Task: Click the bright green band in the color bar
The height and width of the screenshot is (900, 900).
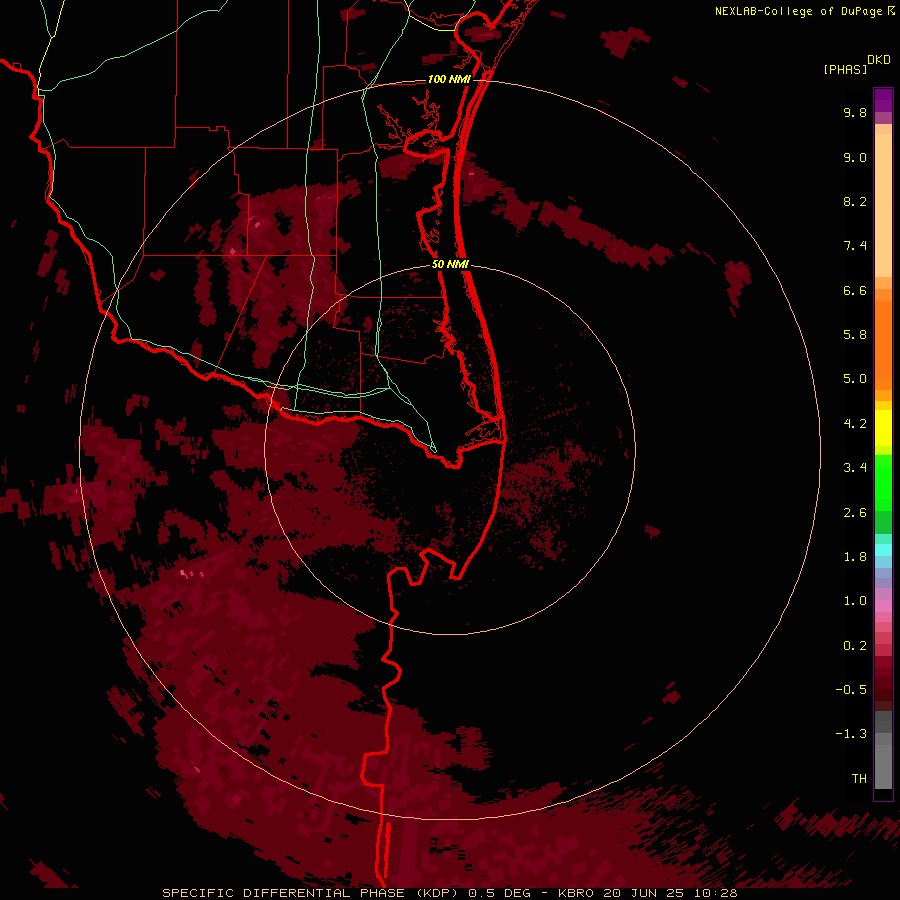Action: click(883, 483)
